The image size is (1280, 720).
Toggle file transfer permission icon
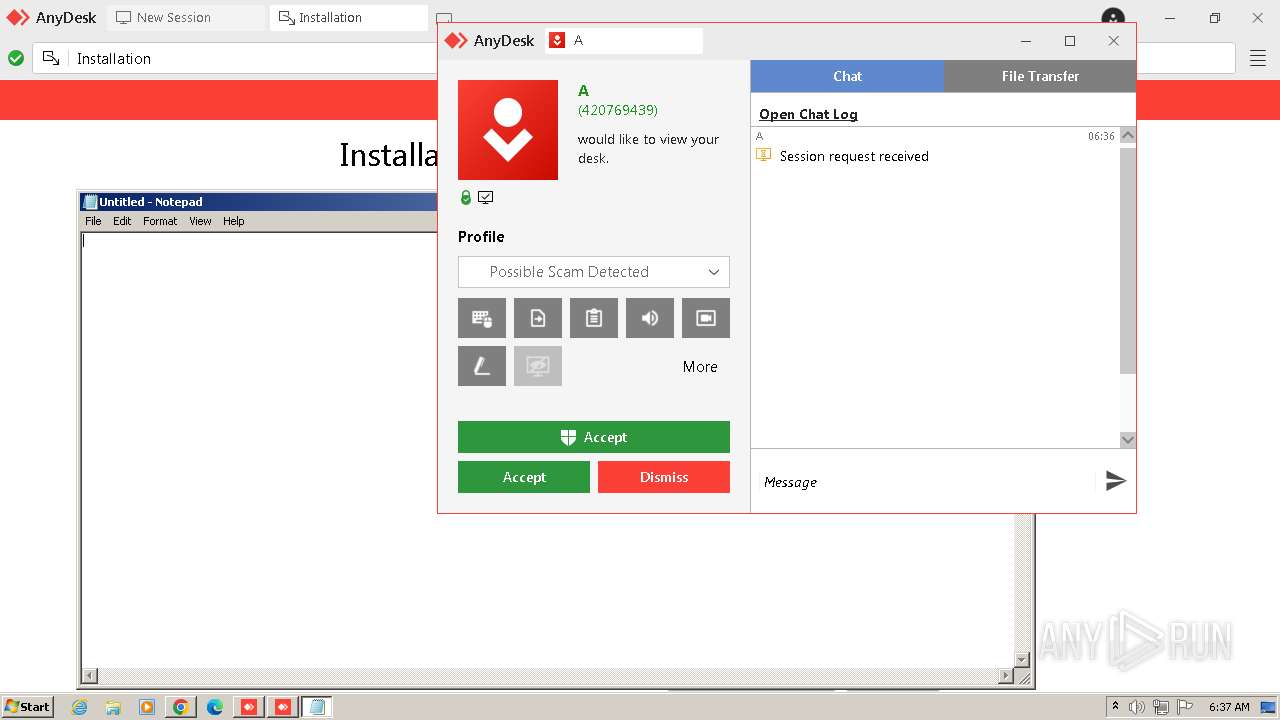[x=538, y=318]
